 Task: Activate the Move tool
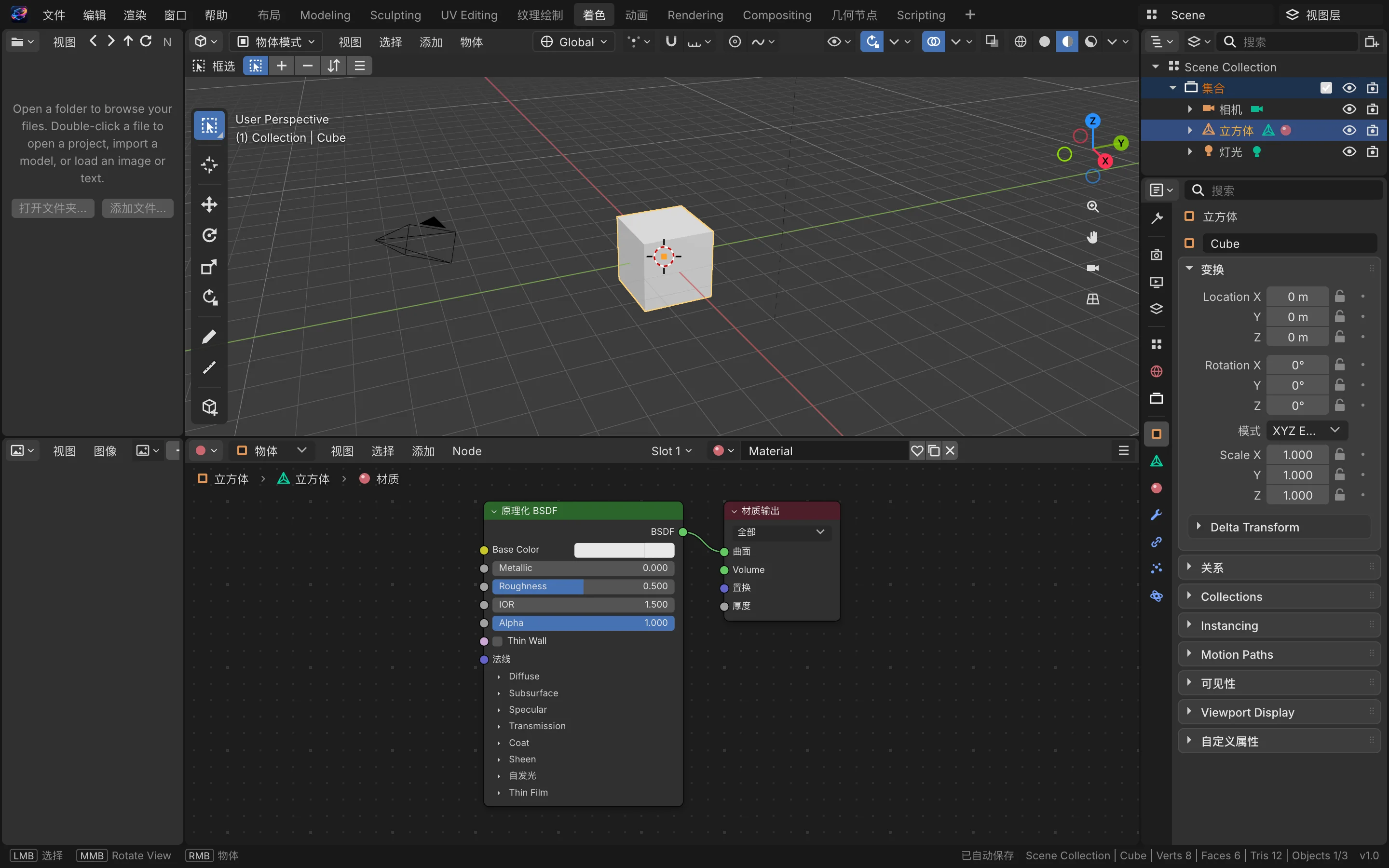[x=209, y=204]
